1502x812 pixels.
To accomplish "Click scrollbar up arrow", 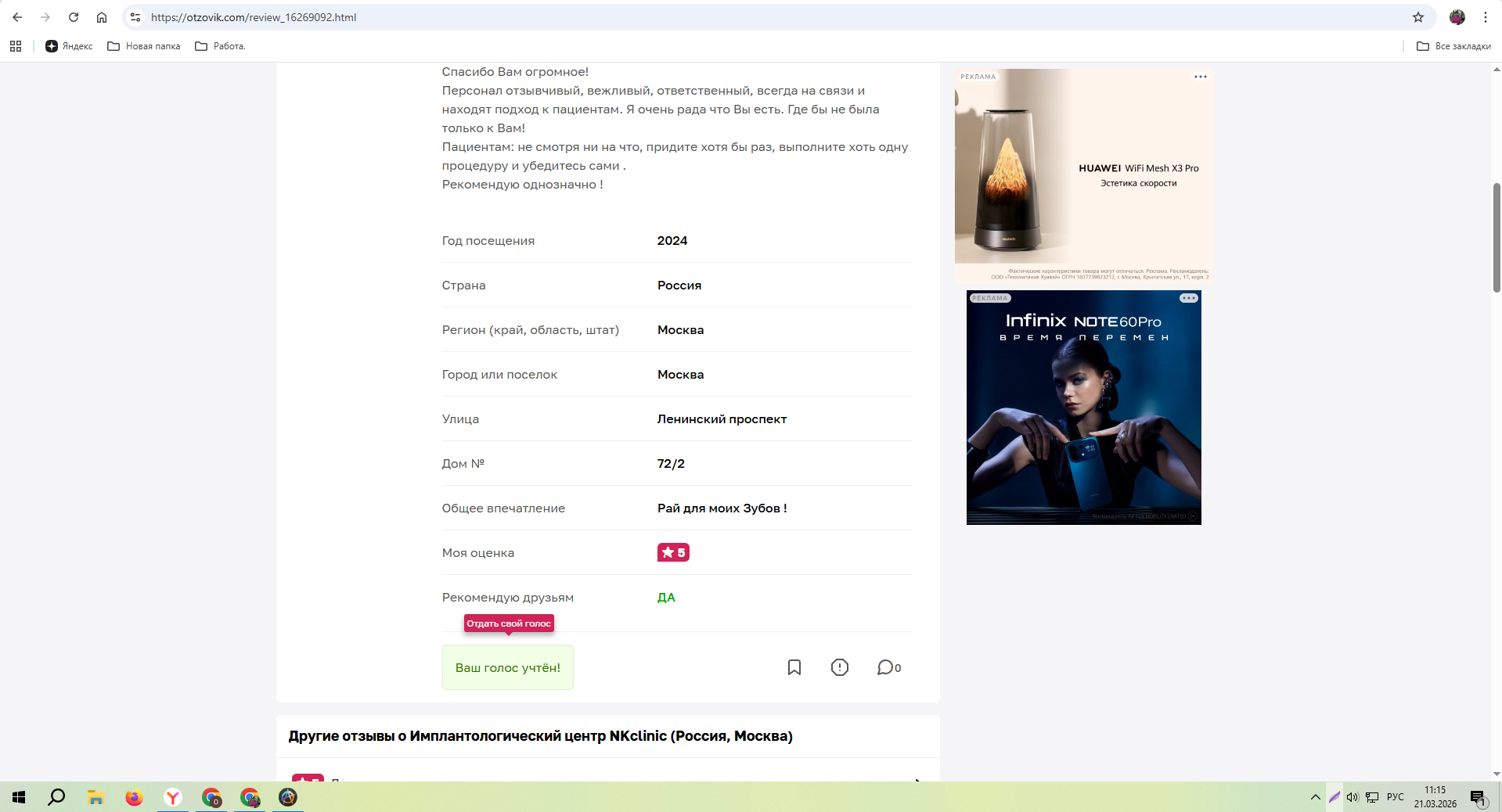I will pyautogui.click(x=1497, y=70).
